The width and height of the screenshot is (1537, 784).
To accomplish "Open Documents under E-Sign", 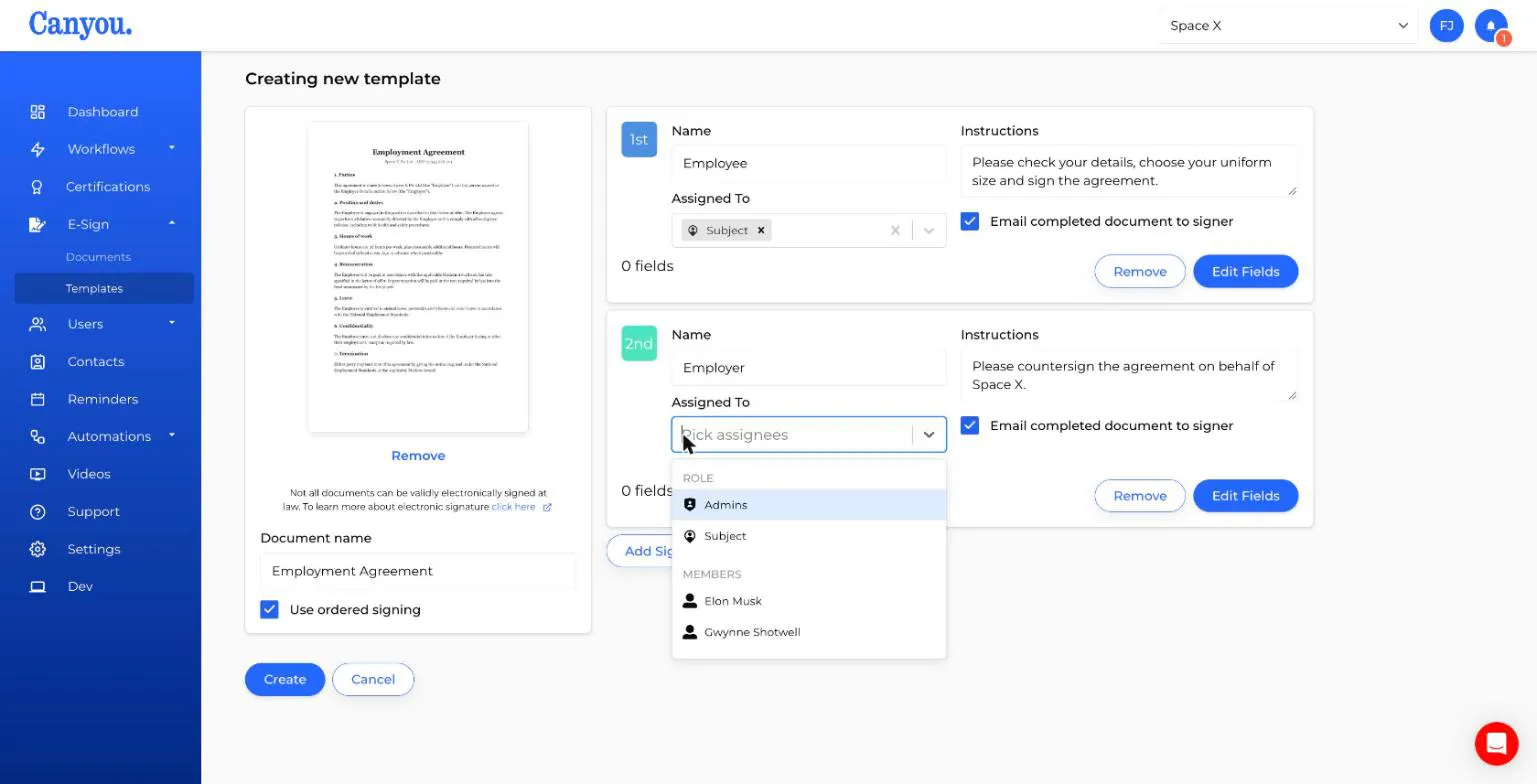I will click(98, 257).
